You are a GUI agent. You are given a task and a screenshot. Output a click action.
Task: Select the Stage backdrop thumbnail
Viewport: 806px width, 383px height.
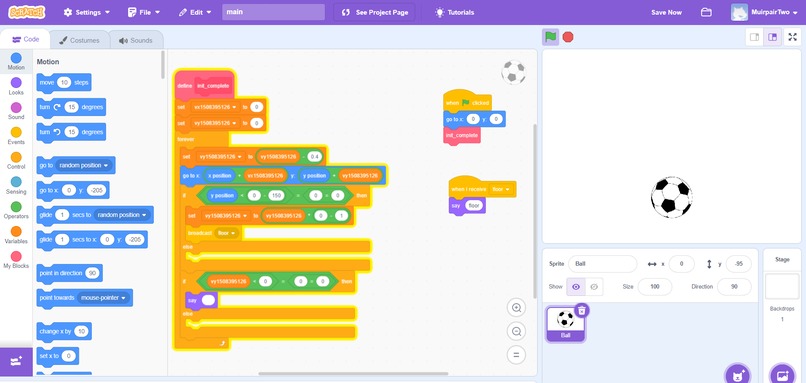pyautogui.click(x=782, y=286)
